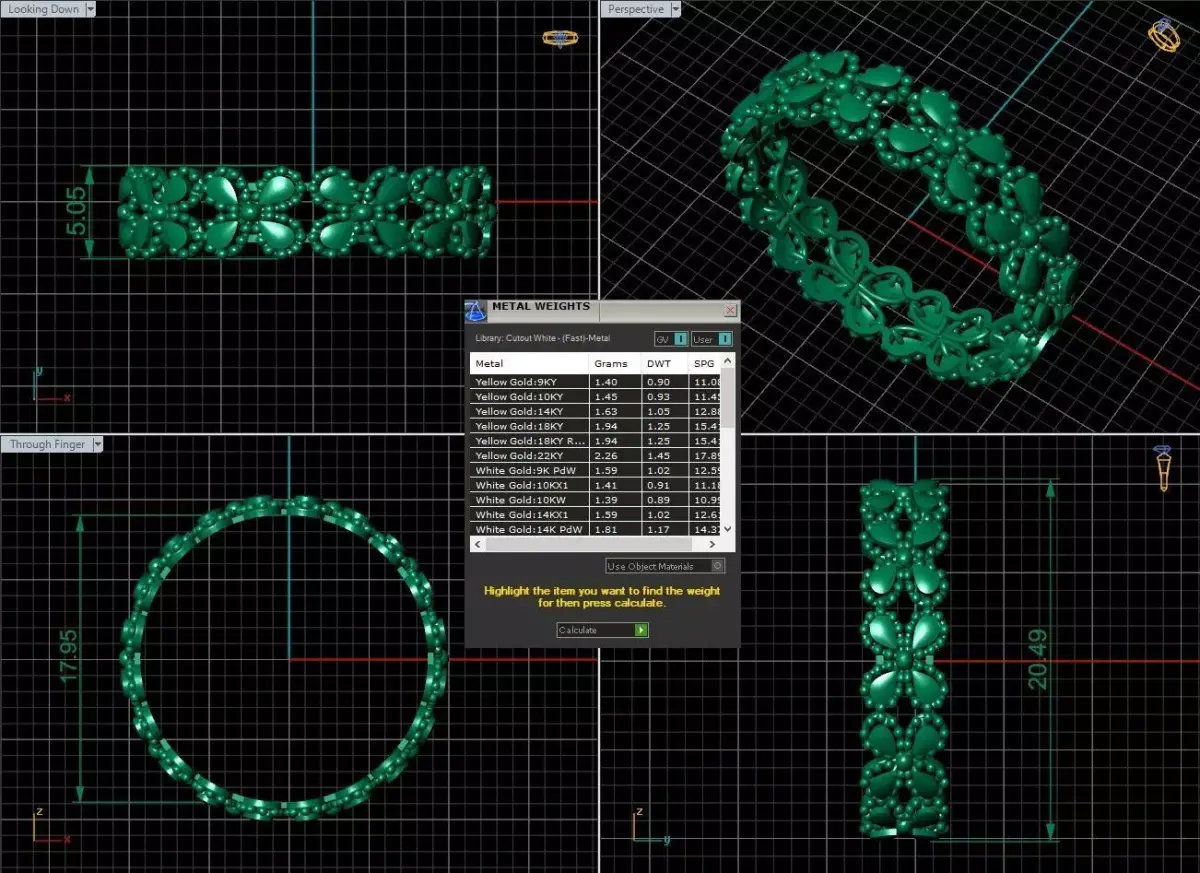Close the Metal Weights dialog
The image size is (1200, 873).
[x=730, y=310]
